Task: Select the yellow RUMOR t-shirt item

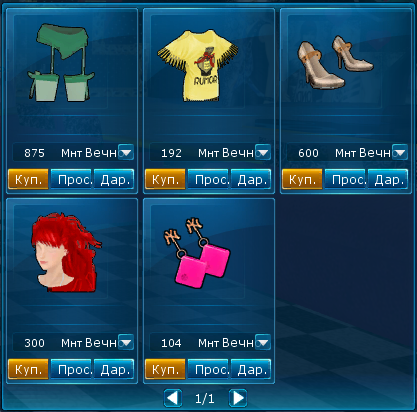Action: pyautogui.click(x=199, y=64)
